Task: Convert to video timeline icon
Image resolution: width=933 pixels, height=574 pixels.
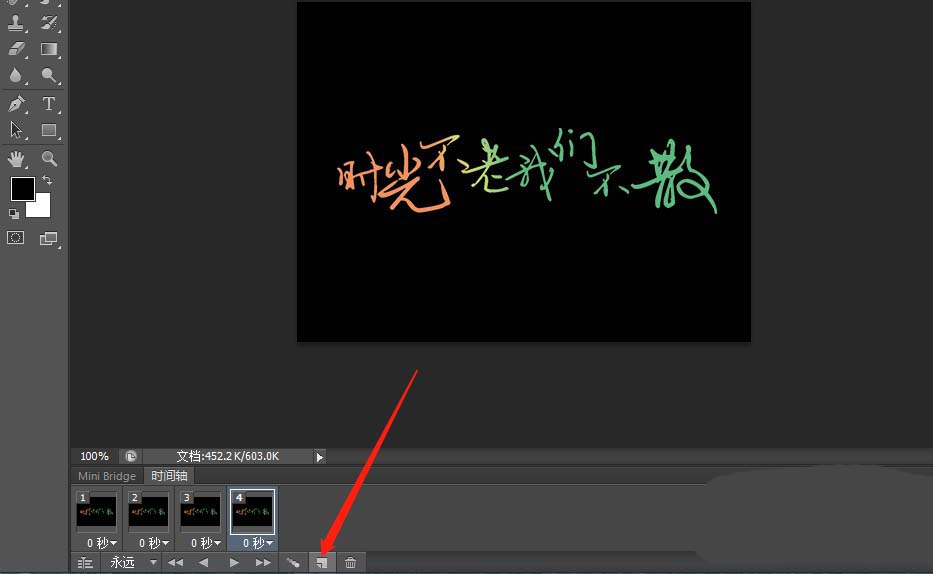Action: [86, 563]
